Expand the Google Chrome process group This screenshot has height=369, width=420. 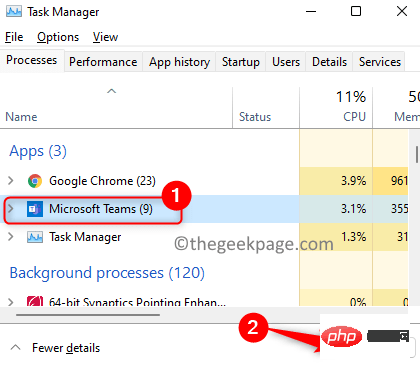tap(11, 181)
